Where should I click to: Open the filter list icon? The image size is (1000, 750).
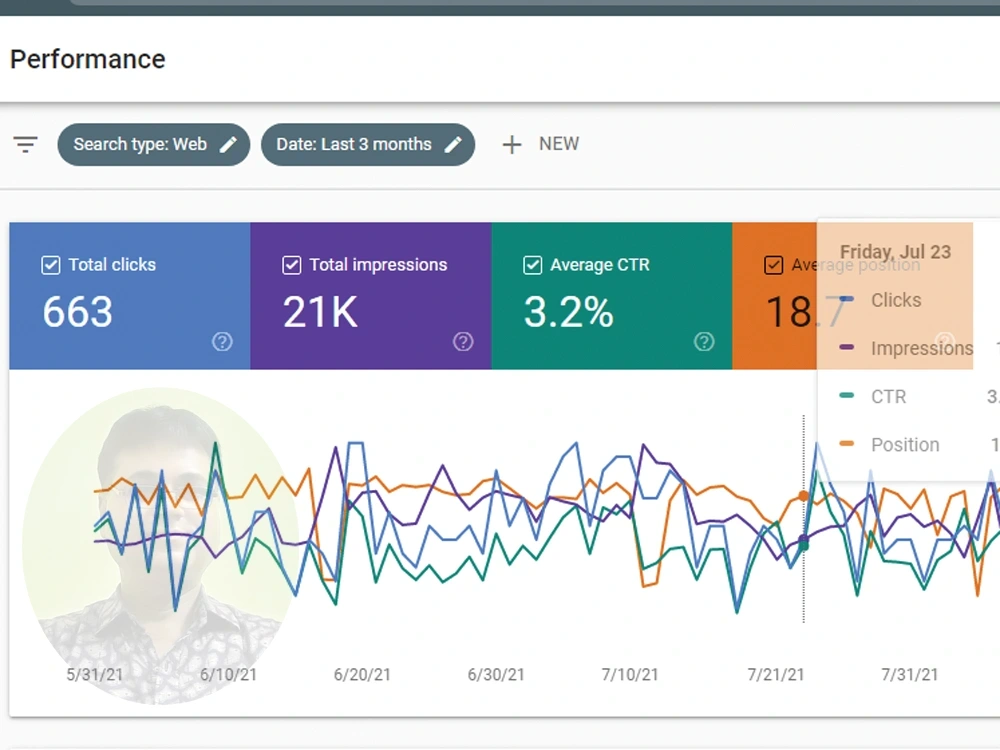pos(26,145)
